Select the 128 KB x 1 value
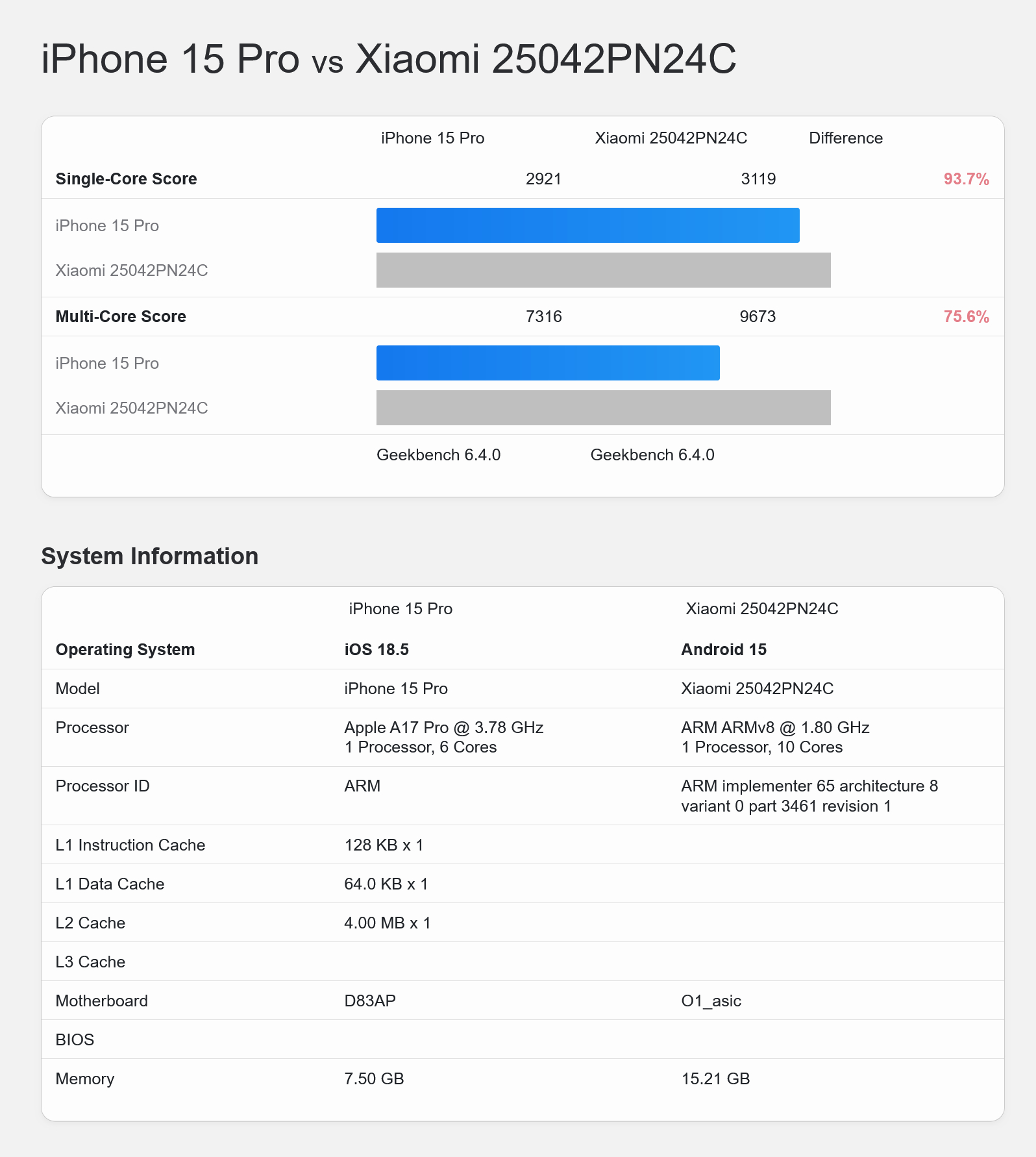The height and width of the screenshot is (1157, 1036). (384, 845)
